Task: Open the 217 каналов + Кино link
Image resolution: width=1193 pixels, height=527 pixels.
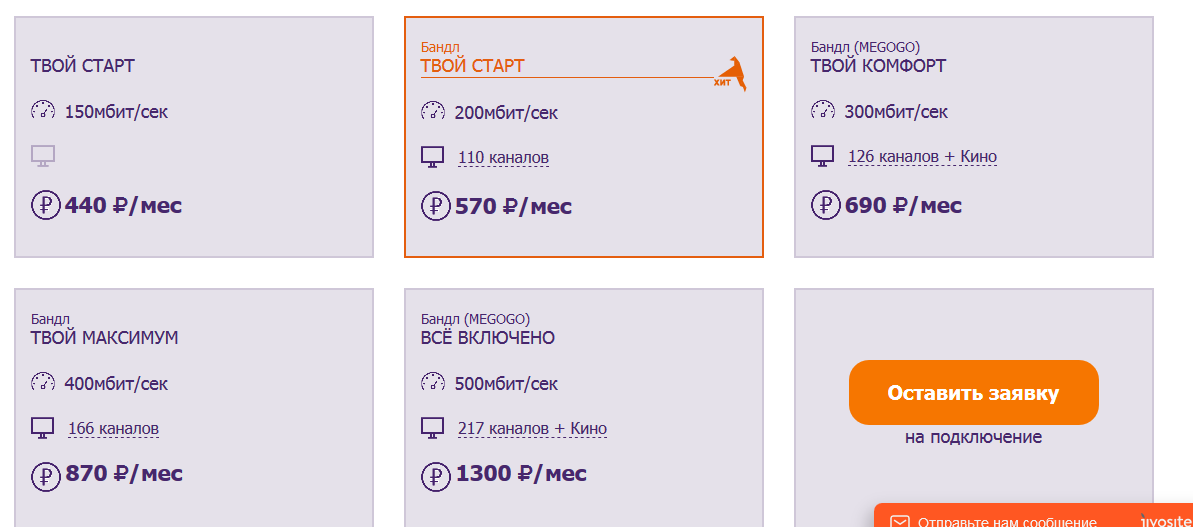Action: click(532, 429)
